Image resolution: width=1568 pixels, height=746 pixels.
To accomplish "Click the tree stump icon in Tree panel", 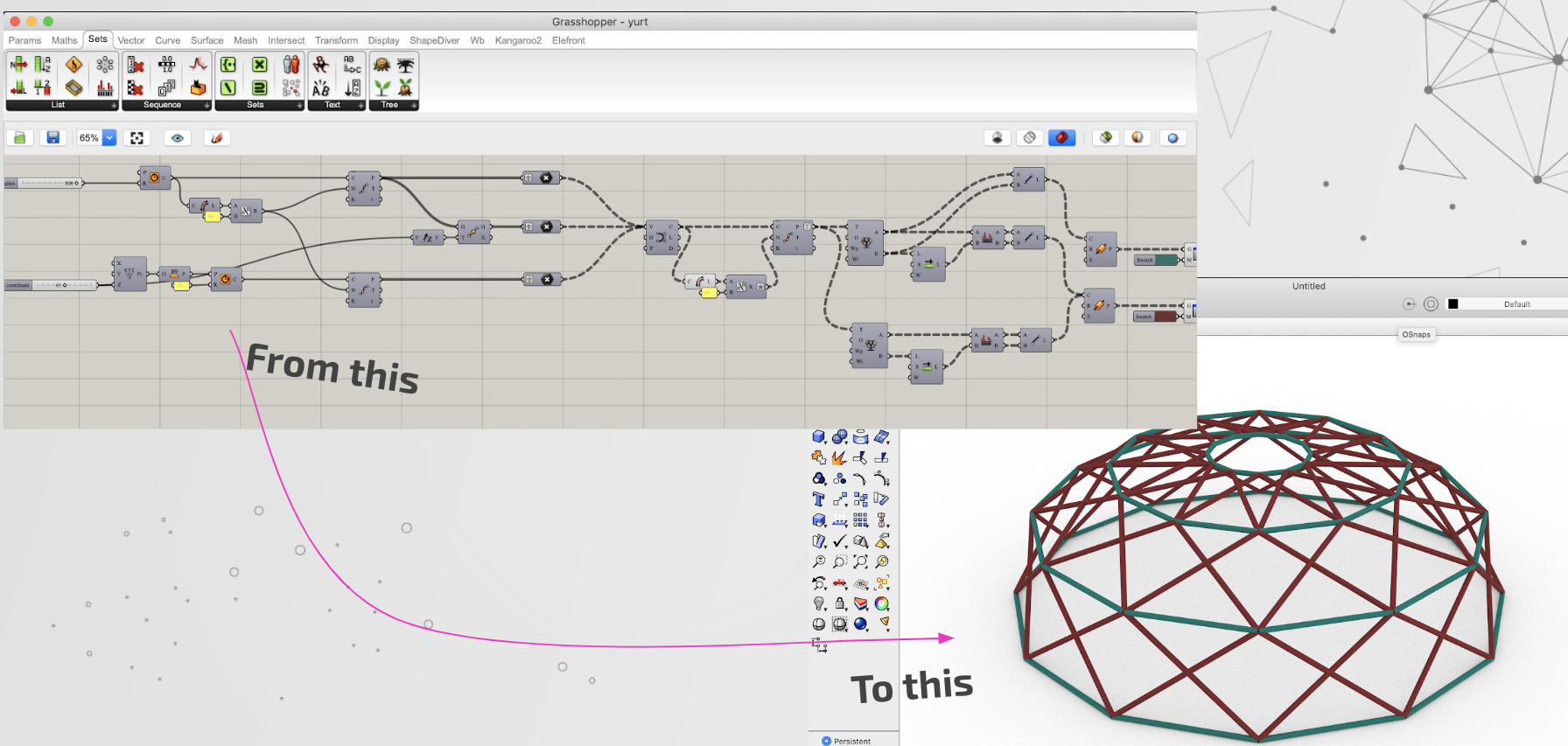I will pos(381,66).
